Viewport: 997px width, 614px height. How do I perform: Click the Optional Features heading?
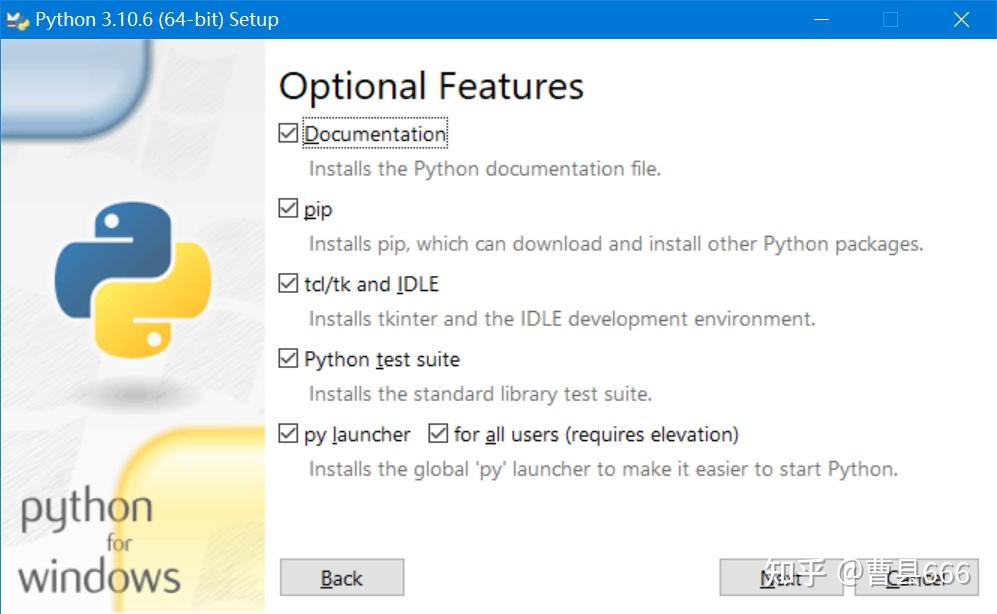coord(430,87)
